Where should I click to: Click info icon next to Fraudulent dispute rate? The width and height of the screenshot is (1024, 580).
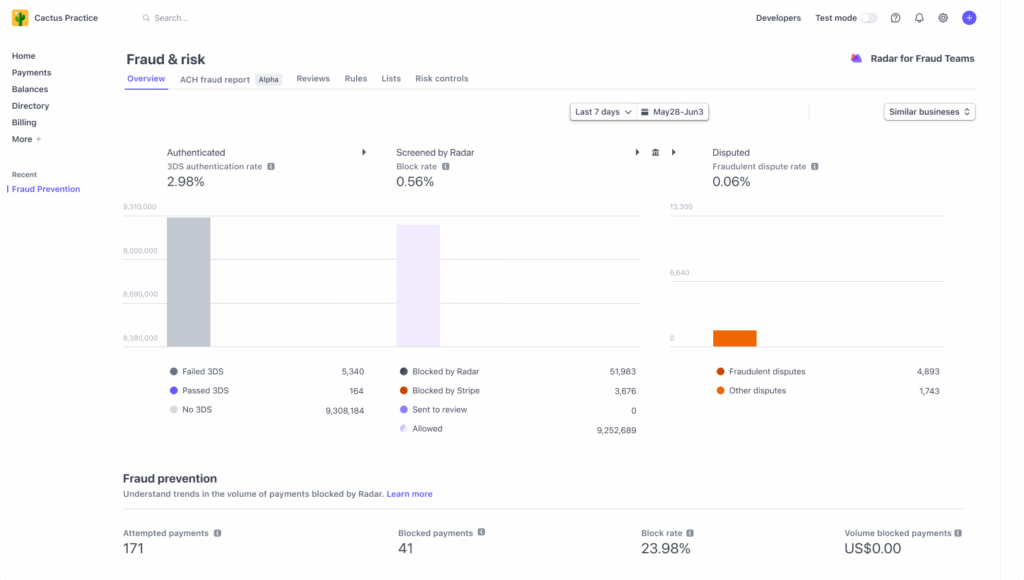pyautogui.click(x=814, y=167)
